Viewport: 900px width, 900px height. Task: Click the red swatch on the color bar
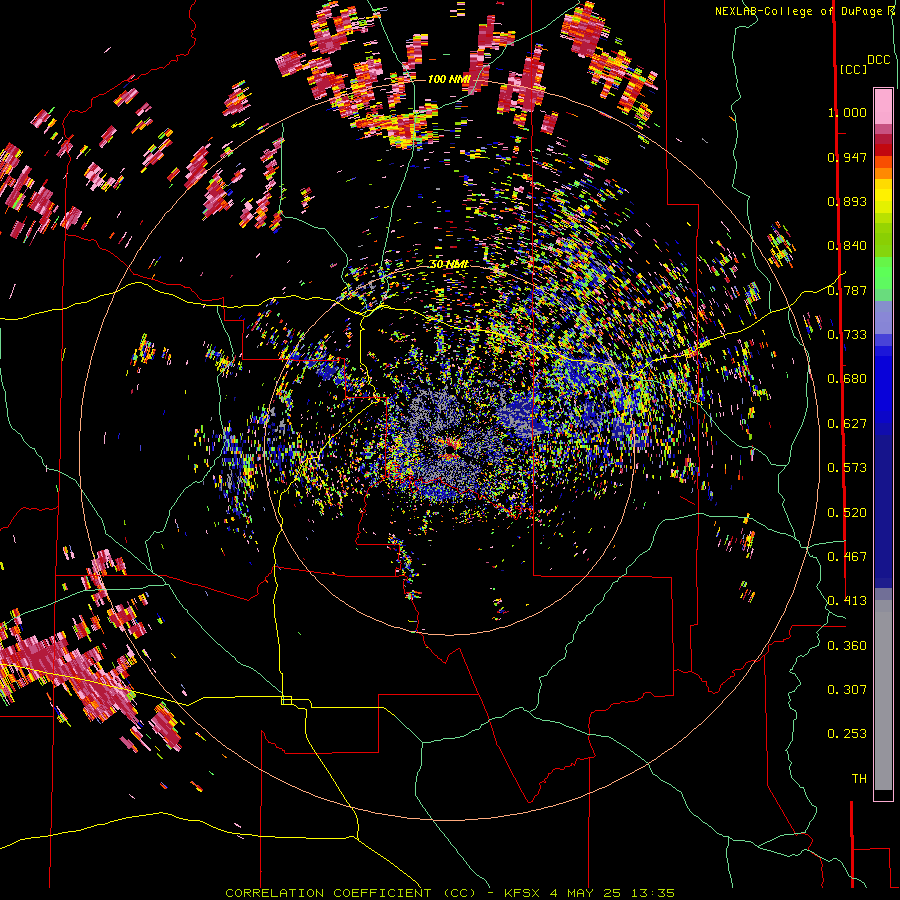(883, 150)
